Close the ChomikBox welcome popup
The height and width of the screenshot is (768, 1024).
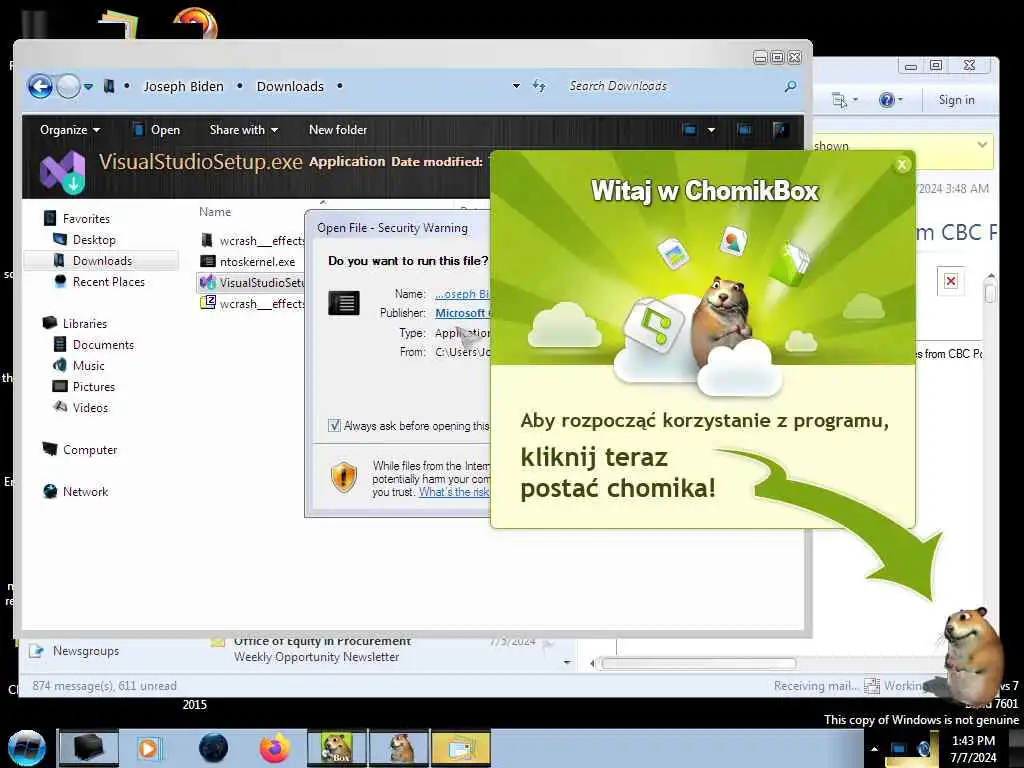[902, 165]
